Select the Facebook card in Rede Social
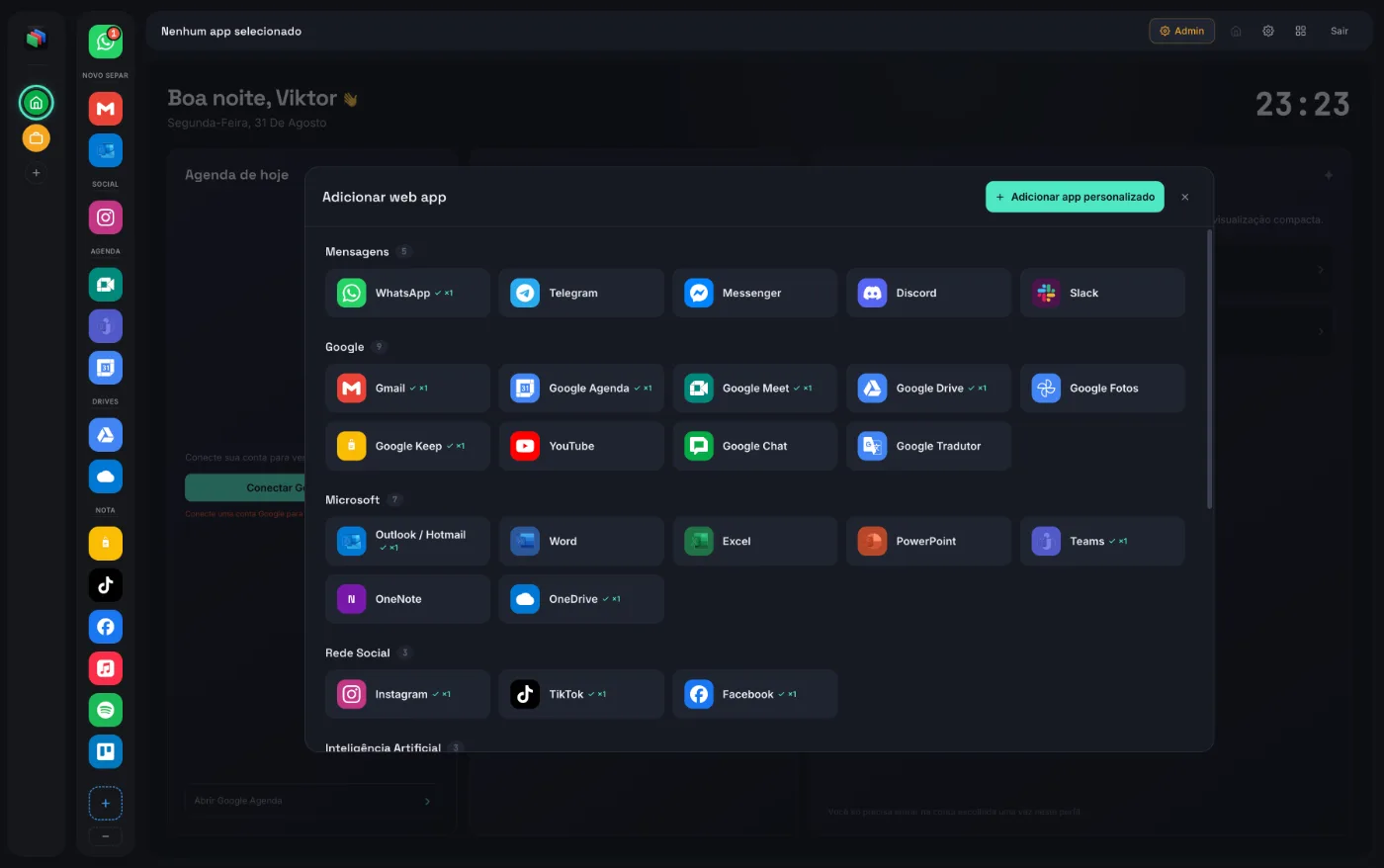This screenshot has width=1384, height=868. pos(755,694)
